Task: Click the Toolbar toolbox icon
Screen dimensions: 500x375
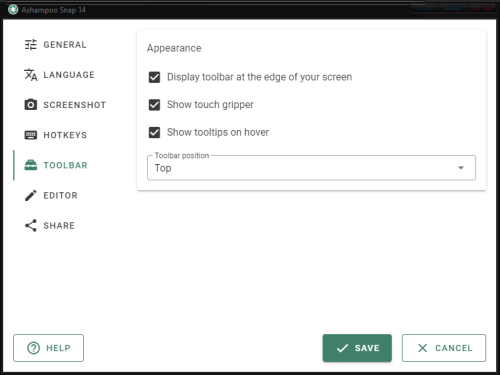Action: click(31, 165)
